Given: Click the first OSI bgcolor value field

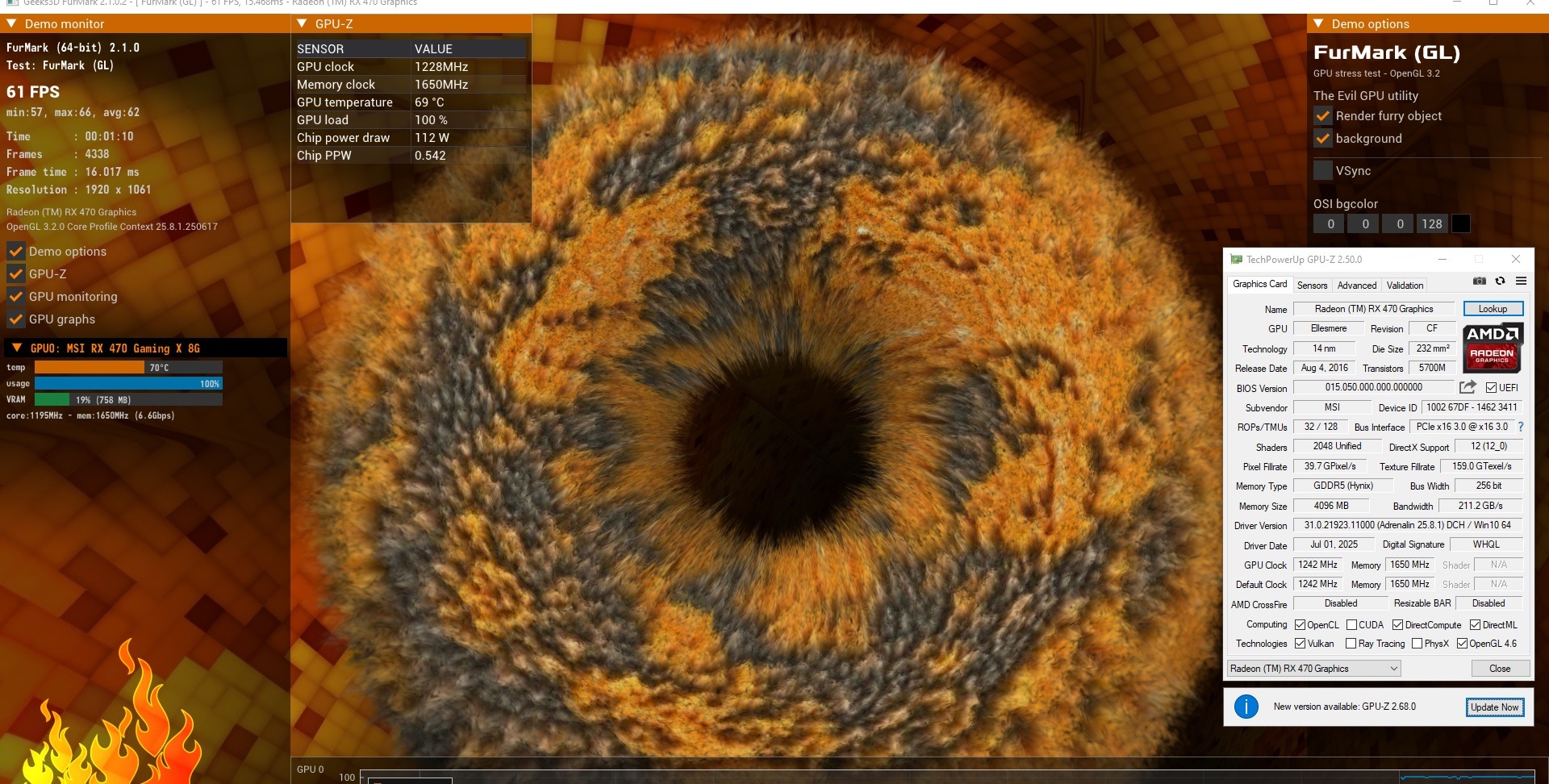Looking at the screenshot, I should pos(1330,224).
